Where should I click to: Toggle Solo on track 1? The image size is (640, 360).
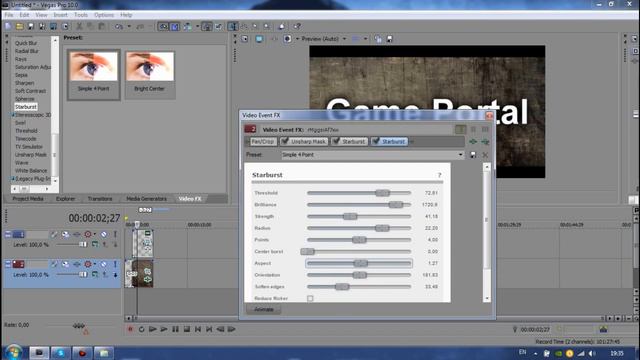coord(115,234)
